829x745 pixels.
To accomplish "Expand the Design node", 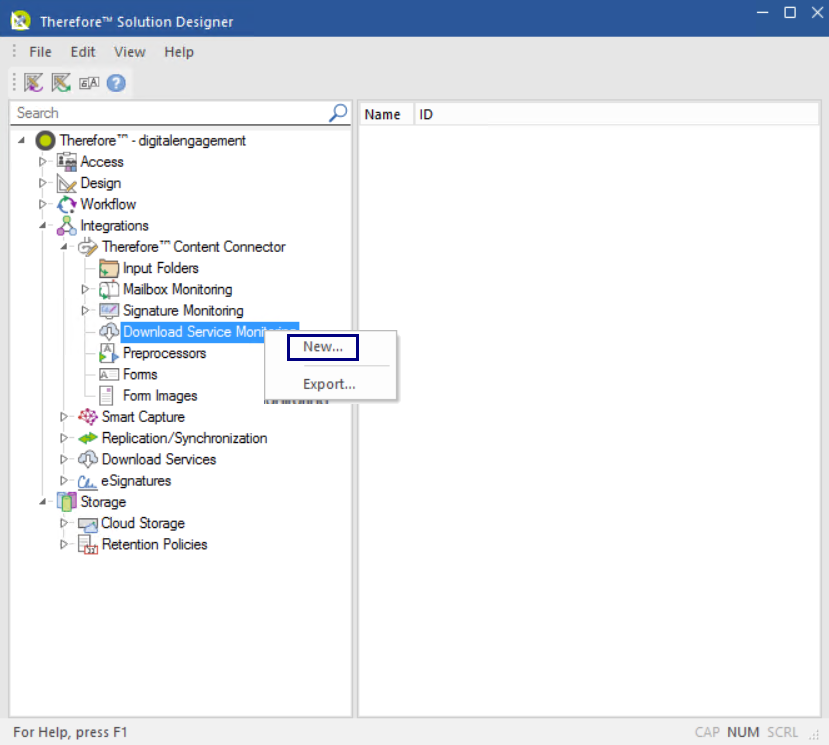I will point(42,183).
